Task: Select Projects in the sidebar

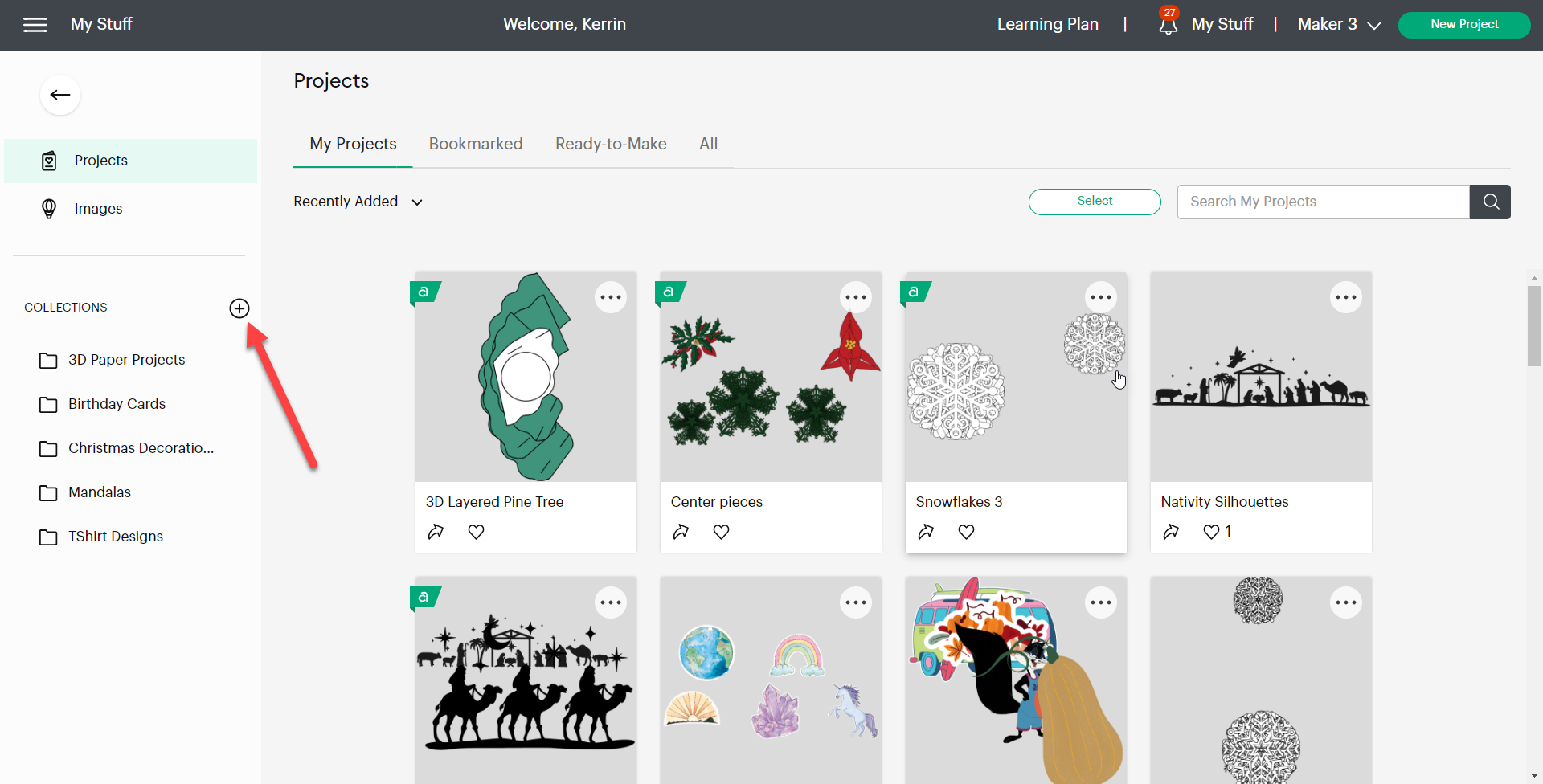Action: tap(130, 161)
